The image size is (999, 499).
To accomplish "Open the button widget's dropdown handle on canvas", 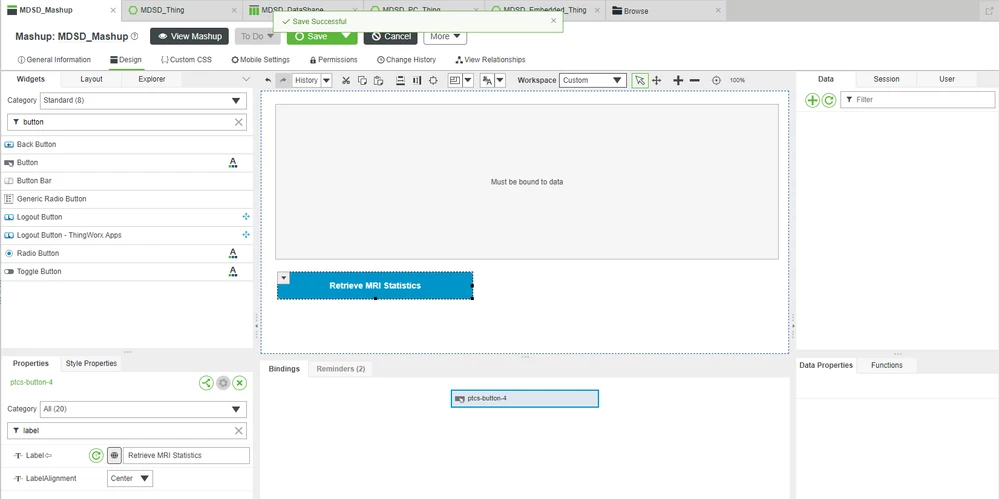I will 284,278.
